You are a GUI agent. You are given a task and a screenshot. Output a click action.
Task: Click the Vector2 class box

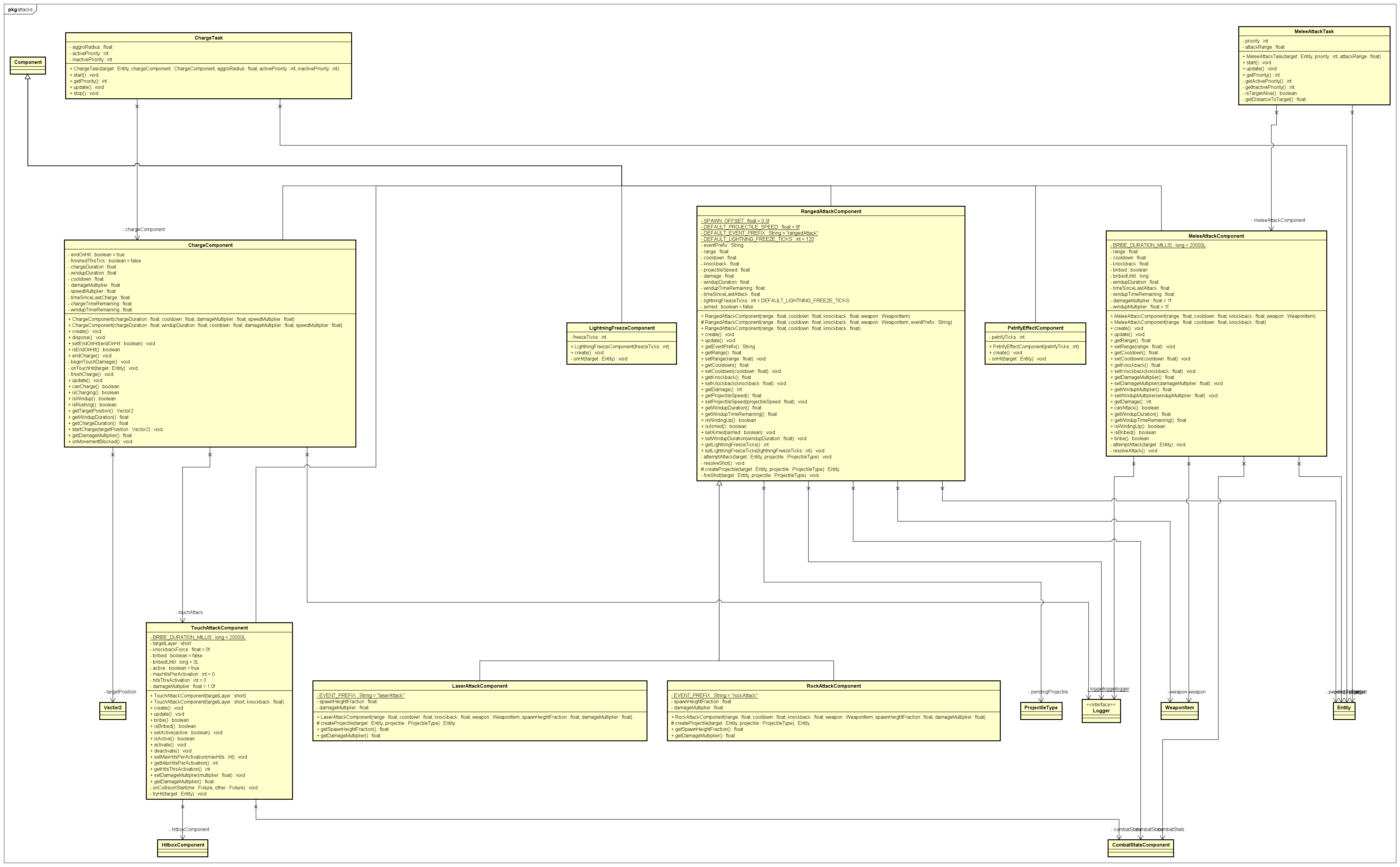click(x=112, y=711)
